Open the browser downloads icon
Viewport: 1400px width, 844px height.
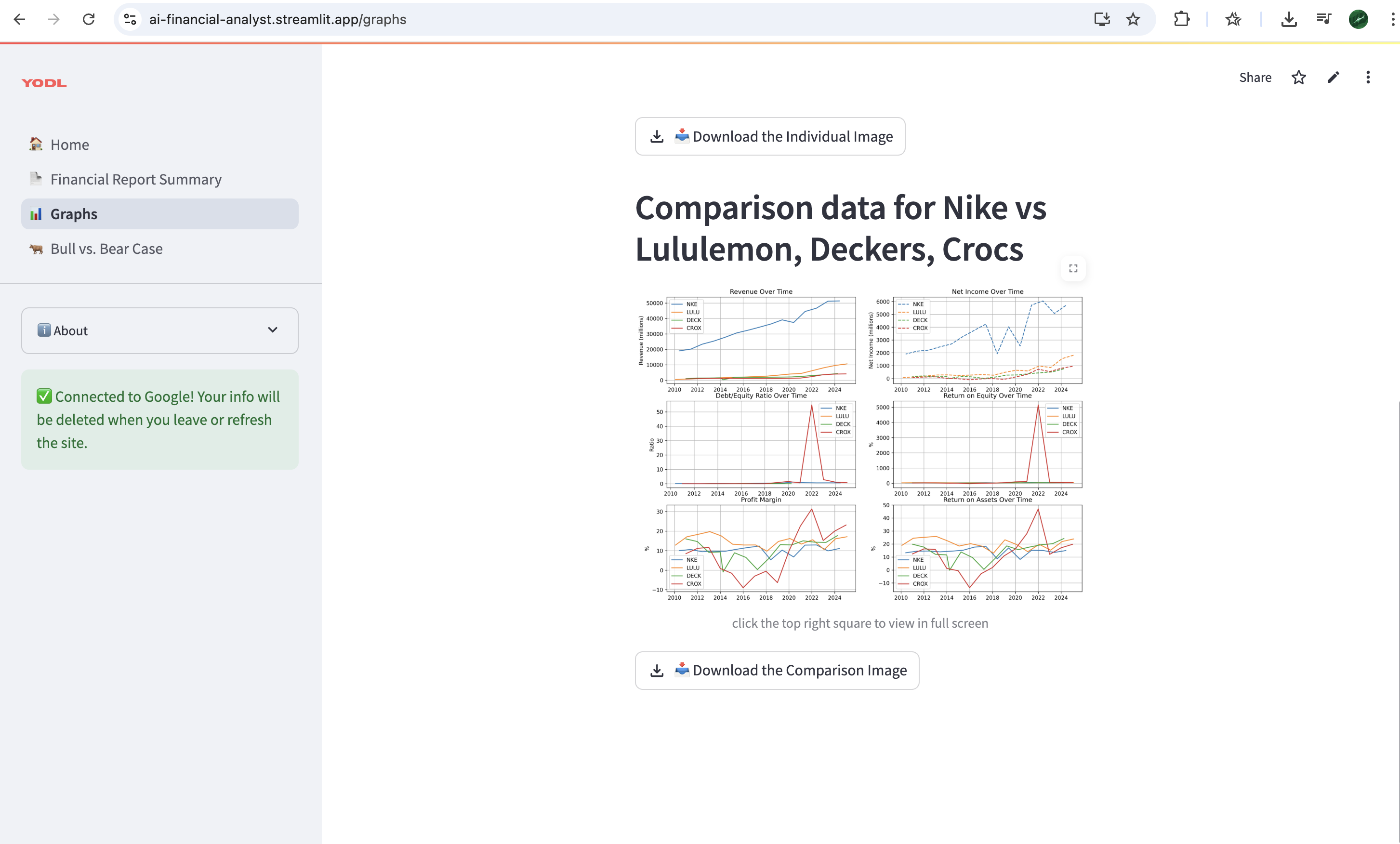(x=1289, y=19)
